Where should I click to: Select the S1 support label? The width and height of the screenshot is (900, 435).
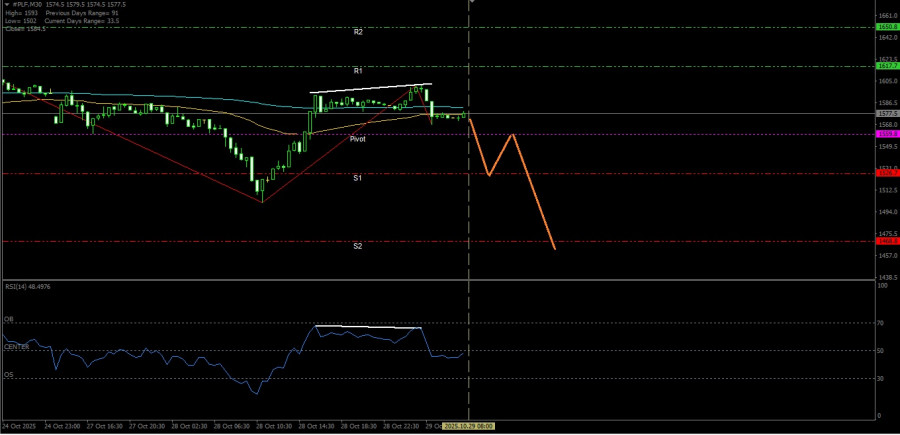coord(358,178)
